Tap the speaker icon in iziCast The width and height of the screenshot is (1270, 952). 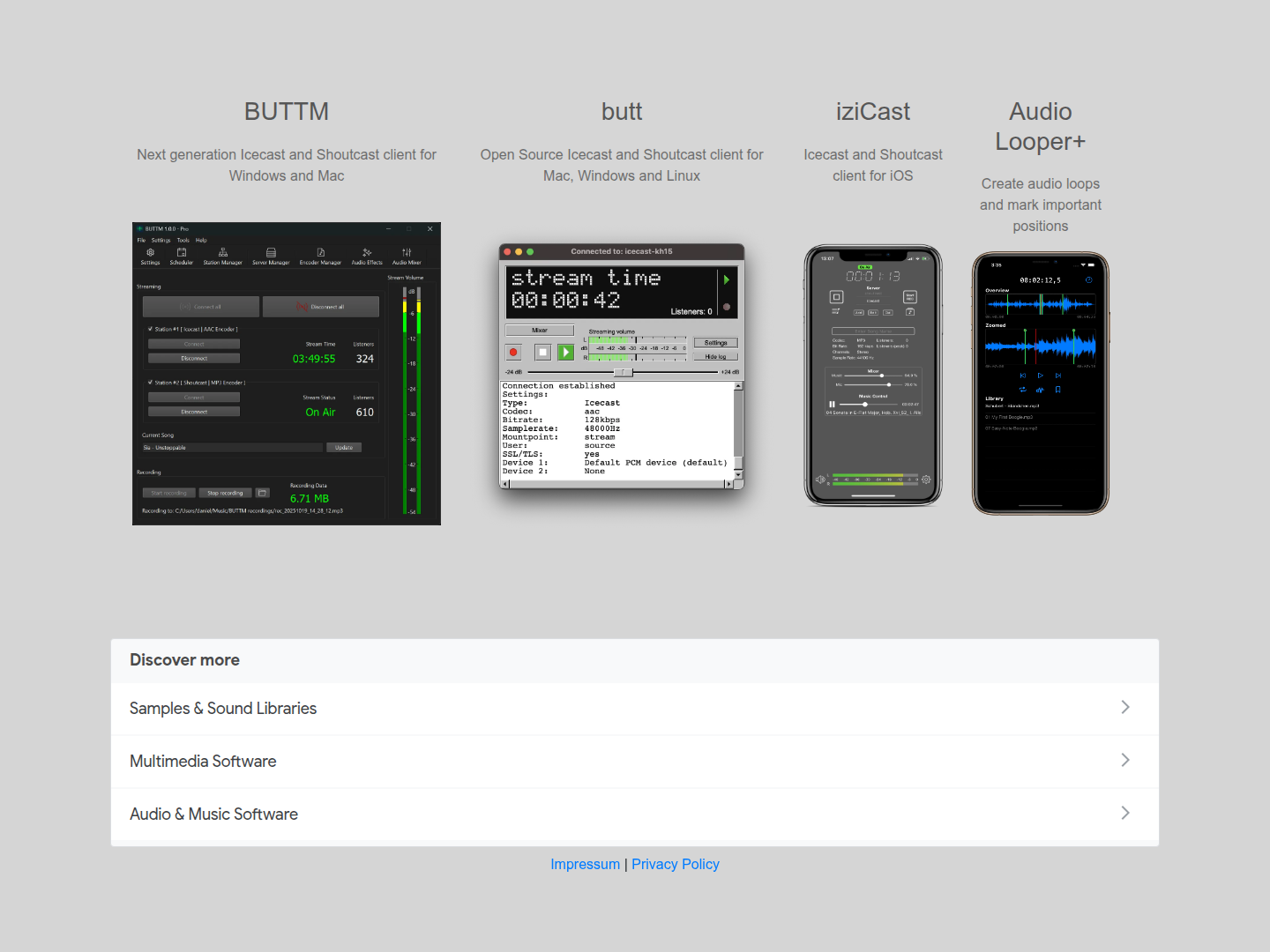(820, 480)
